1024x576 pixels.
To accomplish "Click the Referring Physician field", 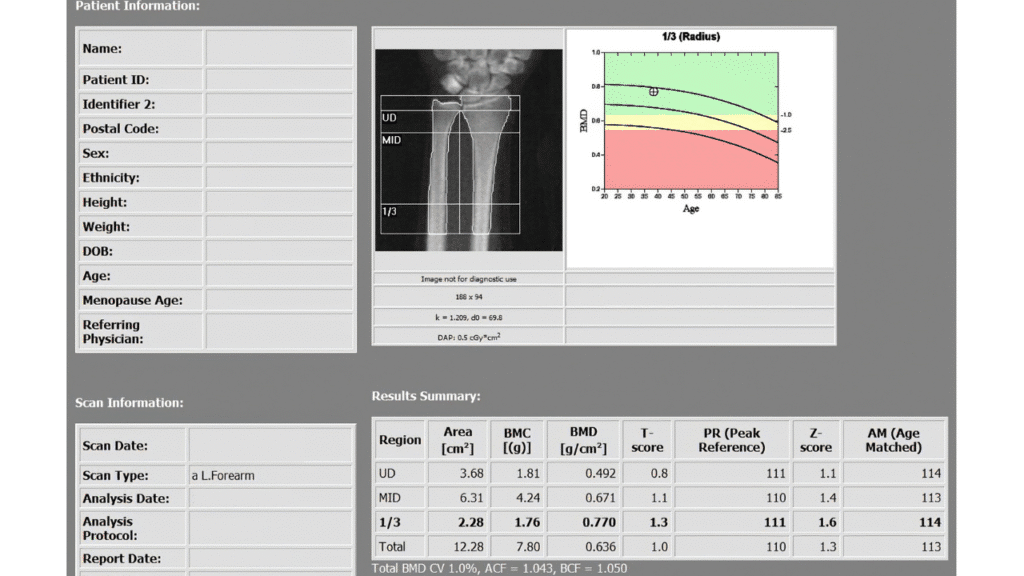I will pyautogui.click(x=280, y=330).
